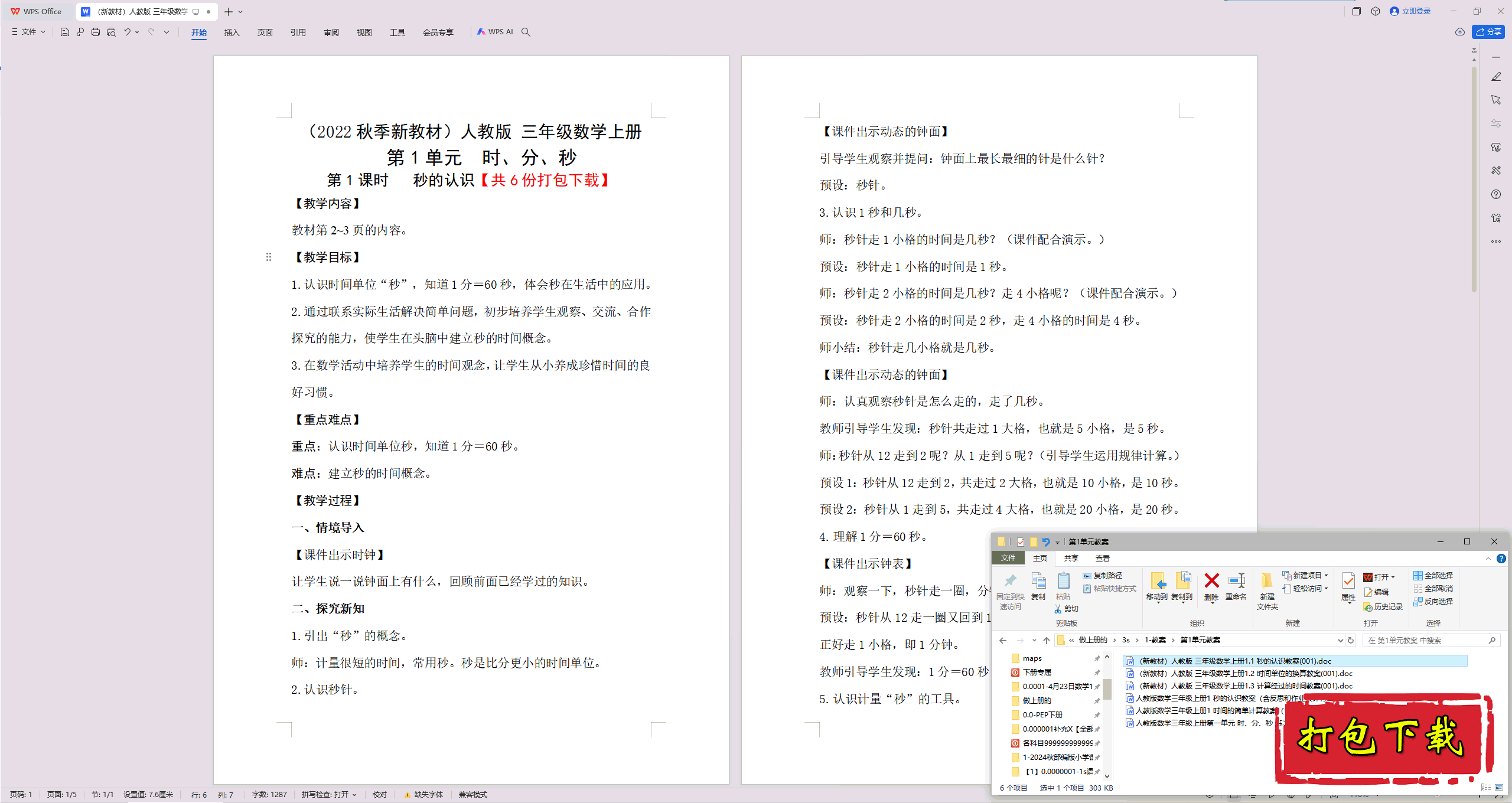Click the blue 分享 share button

tap(1488, 32)
